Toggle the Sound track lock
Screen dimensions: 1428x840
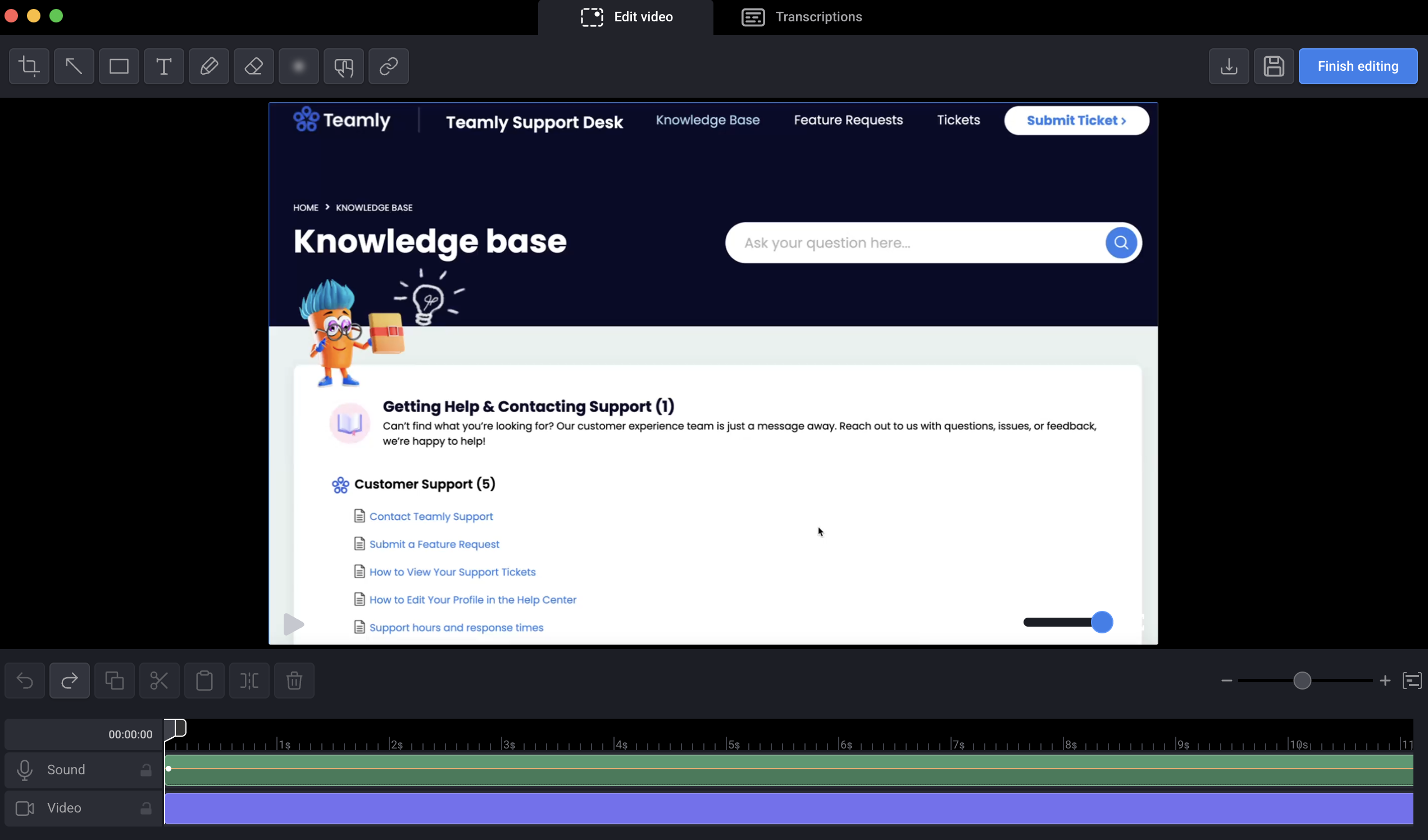point(145,770)
